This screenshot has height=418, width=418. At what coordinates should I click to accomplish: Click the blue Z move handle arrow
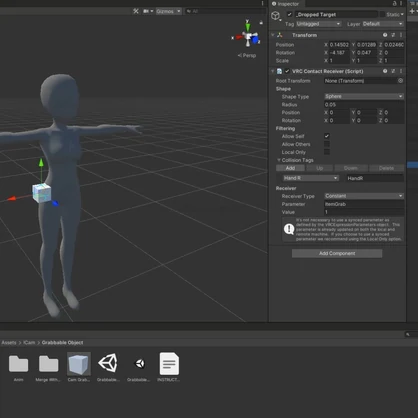(55, 203)
